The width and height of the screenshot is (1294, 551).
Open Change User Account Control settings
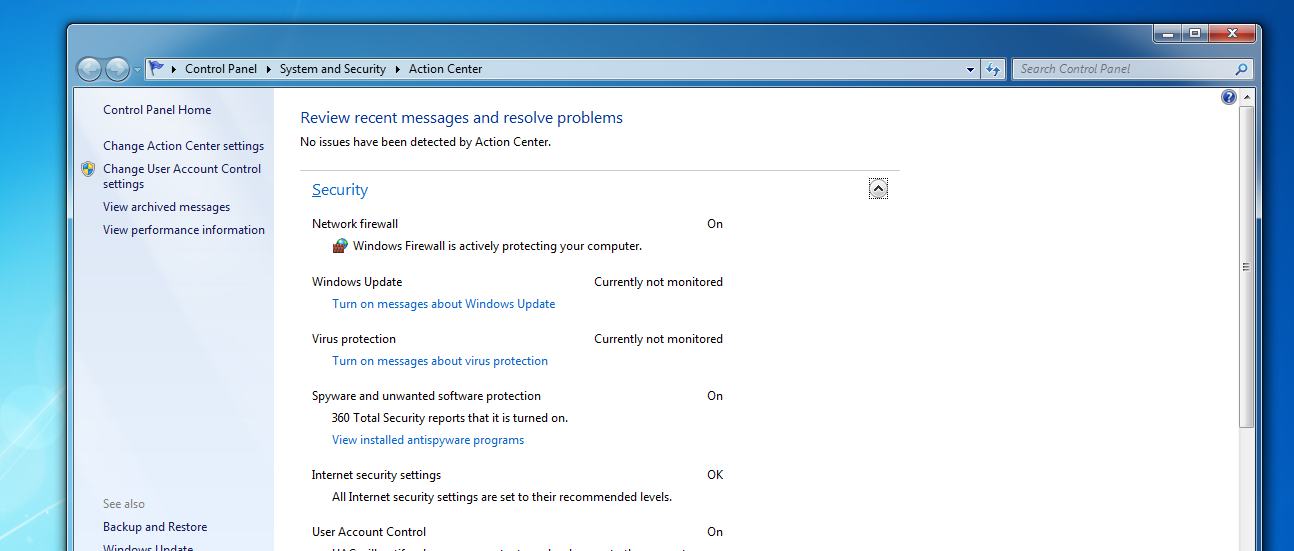(182, 176)
